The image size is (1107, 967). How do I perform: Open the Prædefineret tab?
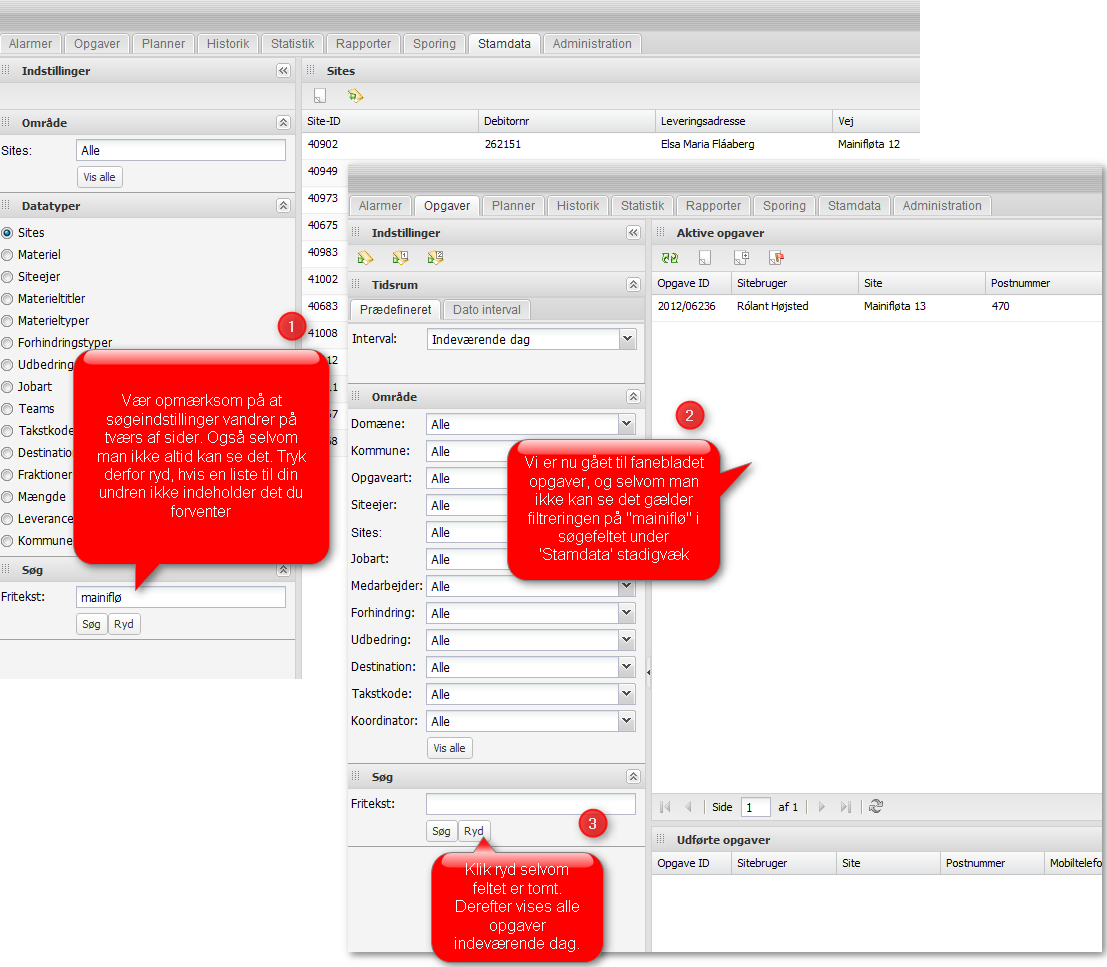(x=396, y=310)
